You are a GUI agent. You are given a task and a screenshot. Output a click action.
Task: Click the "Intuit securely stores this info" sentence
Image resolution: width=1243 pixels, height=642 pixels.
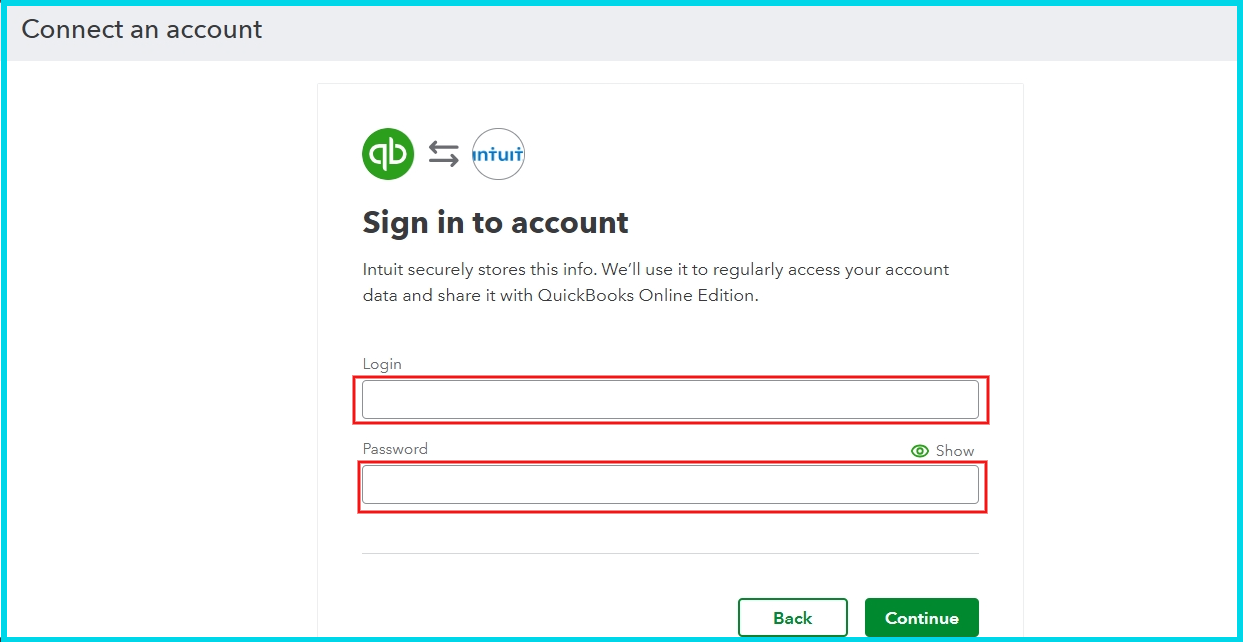(x=478, y=270)
